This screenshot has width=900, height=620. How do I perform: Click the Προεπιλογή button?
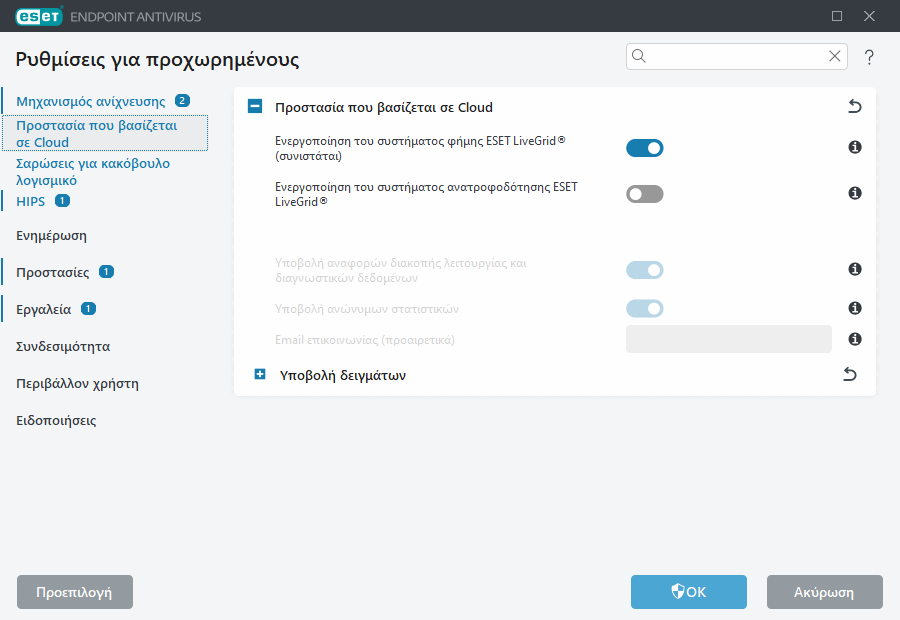point(75,592)
